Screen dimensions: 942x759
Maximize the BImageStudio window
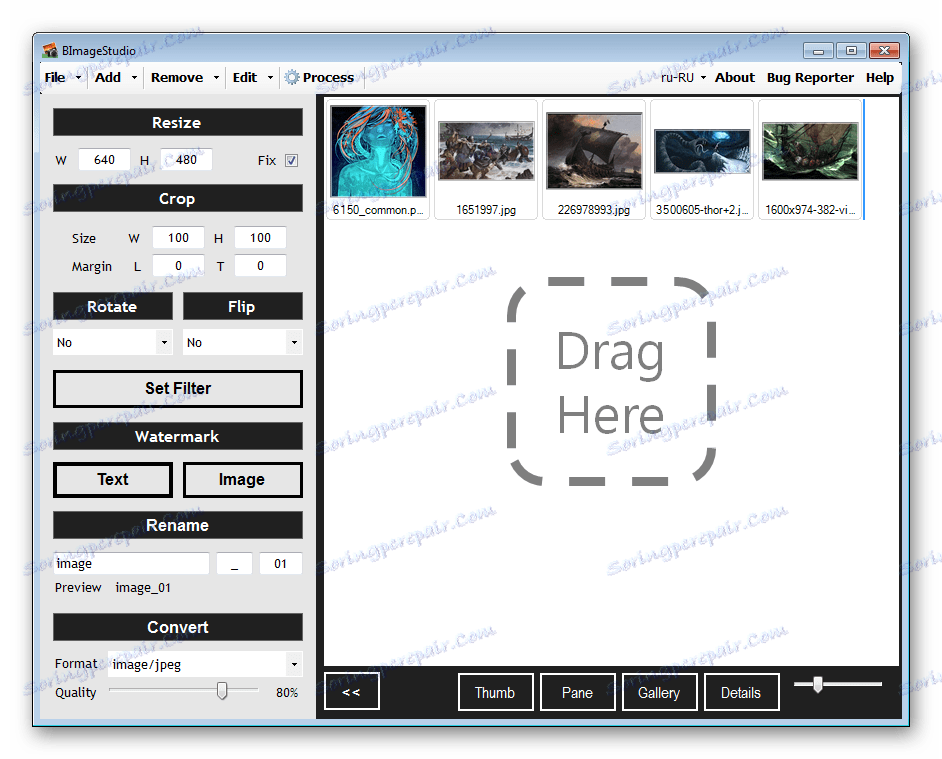(x=851, y=51)
